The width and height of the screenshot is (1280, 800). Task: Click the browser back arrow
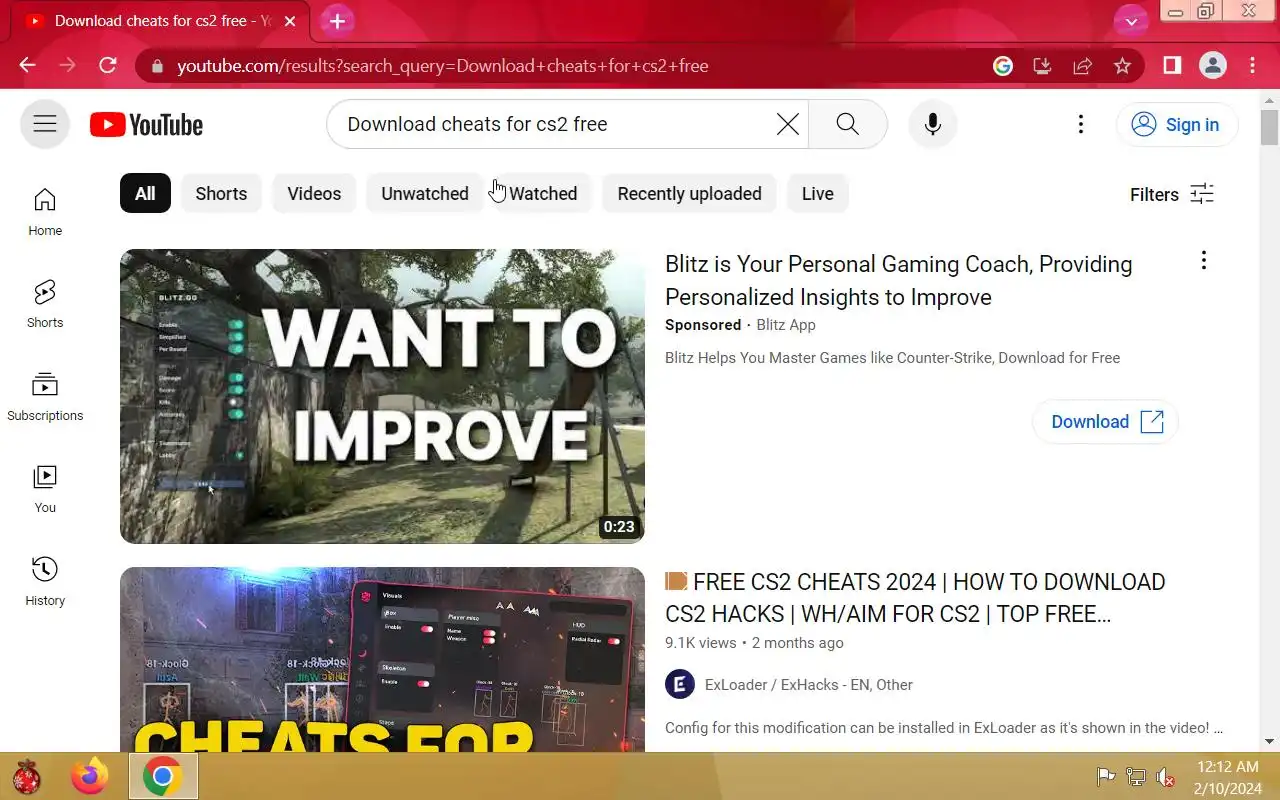coord(27,66)
